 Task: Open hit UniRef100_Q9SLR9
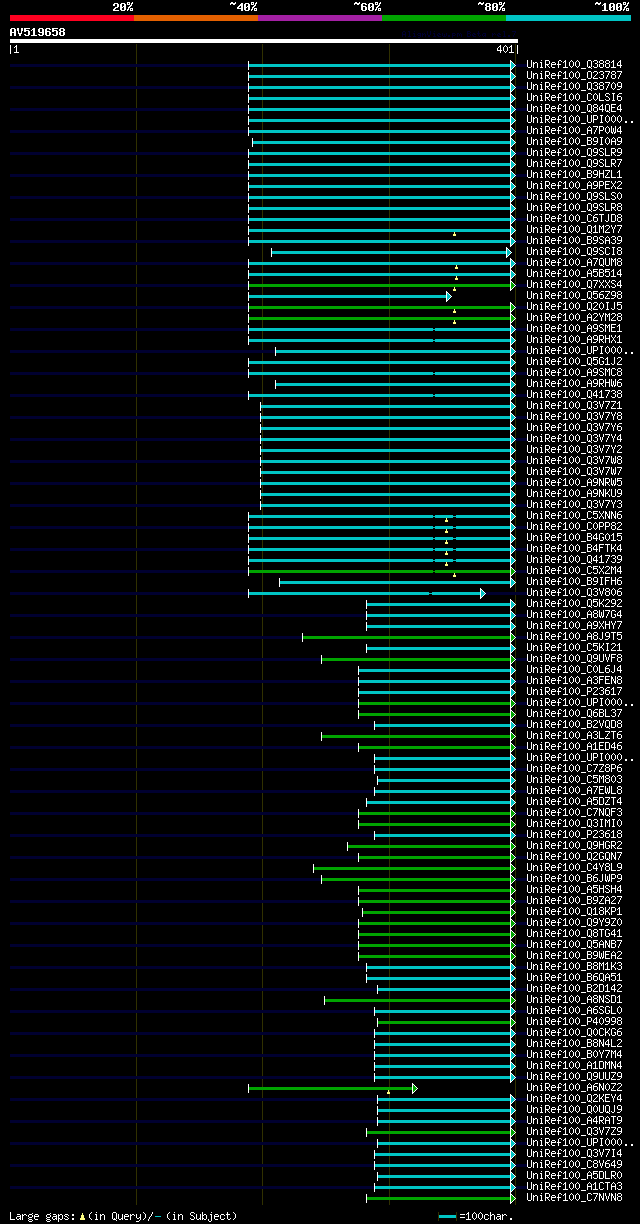click(x=574, y=153)
